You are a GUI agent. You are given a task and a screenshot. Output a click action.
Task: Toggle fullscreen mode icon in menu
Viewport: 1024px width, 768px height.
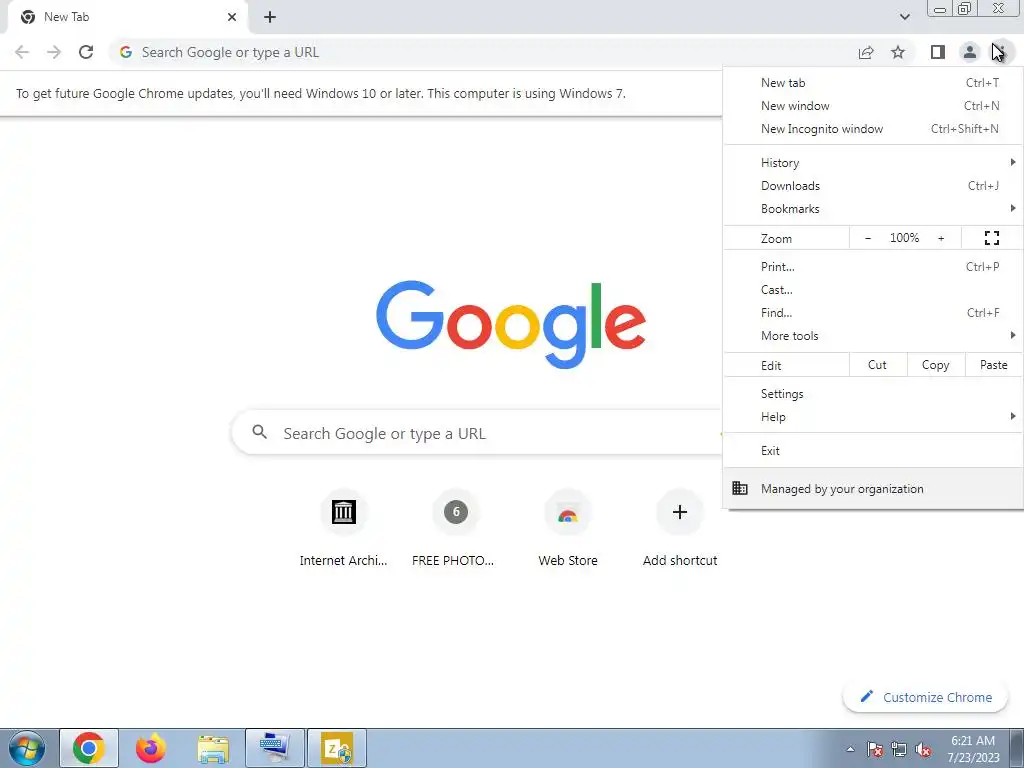click(991, 238)
